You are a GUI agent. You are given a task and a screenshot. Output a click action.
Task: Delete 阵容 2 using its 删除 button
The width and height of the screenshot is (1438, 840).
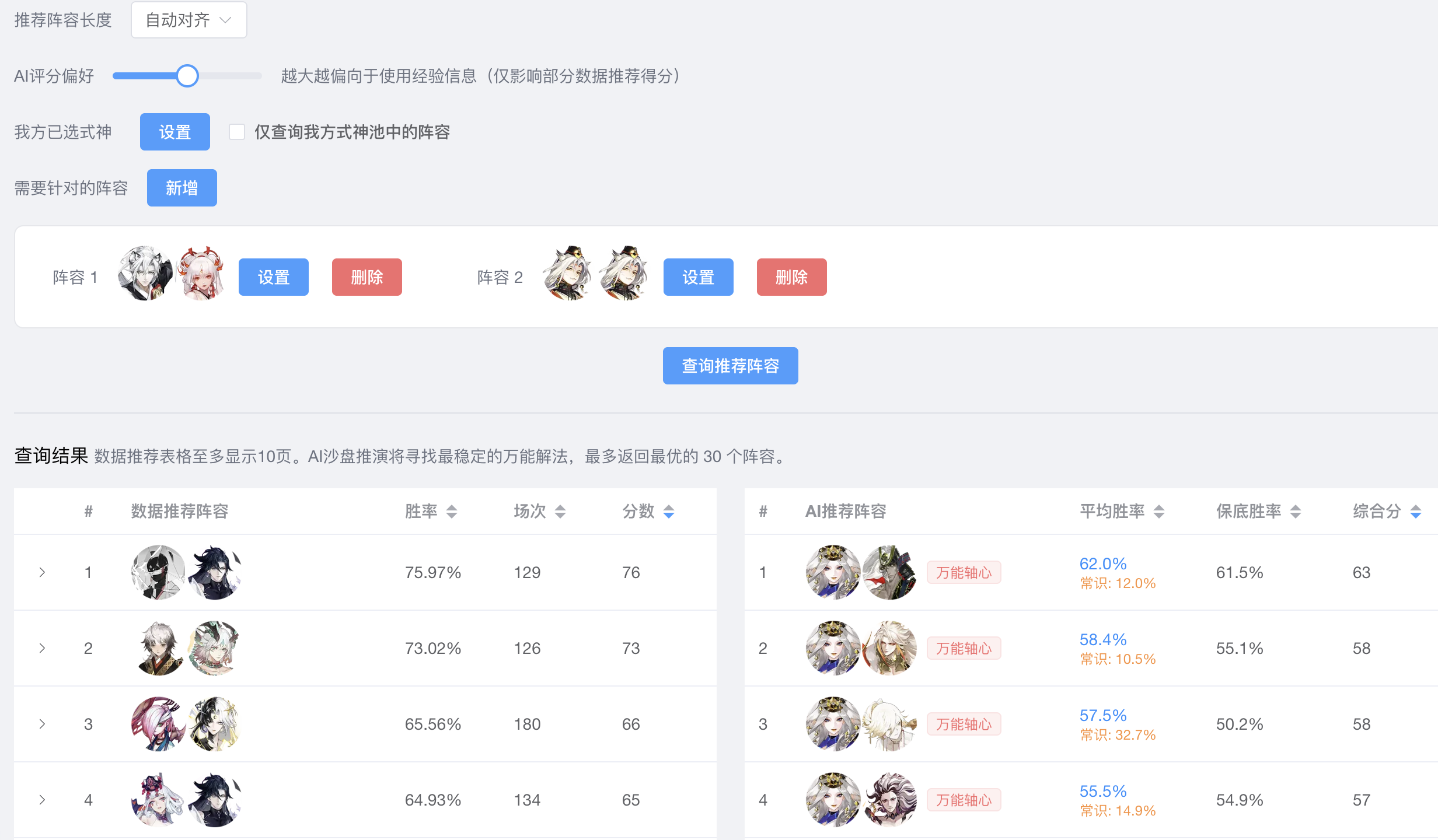(x=791, y=277)
